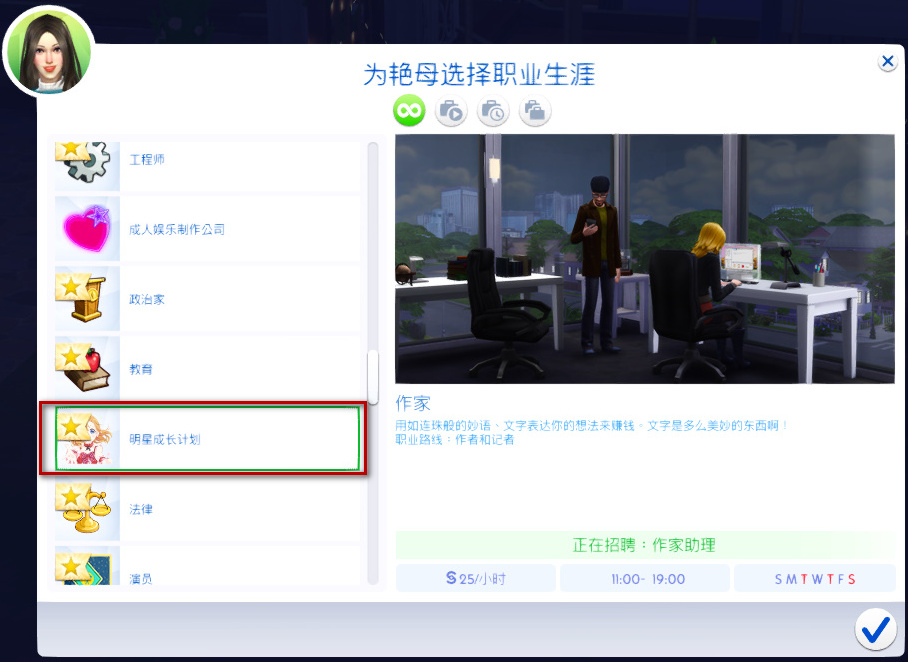Pick the 成人娱乐制作公司 career with pink heart
This screenshot has height=662, width=908.
point(207,229)
